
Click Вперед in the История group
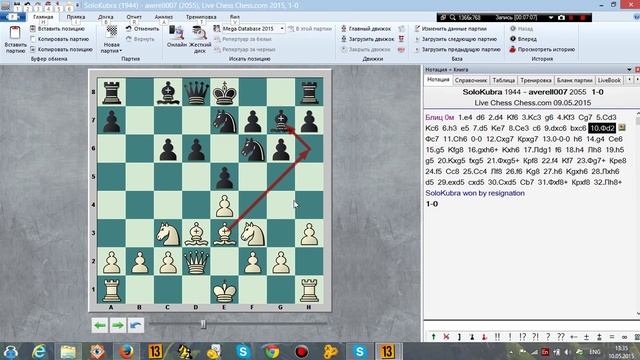coord(523,39)
